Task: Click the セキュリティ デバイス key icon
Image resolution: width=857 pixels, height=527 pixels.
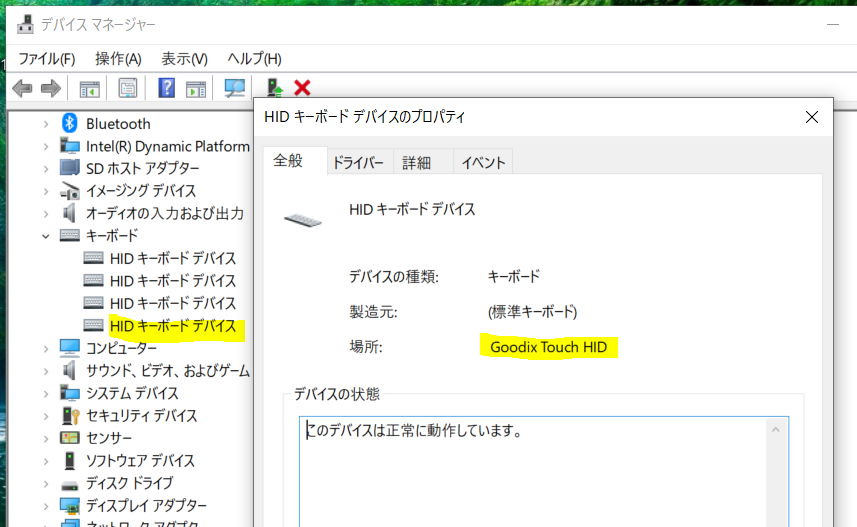Action: (71, 415)
